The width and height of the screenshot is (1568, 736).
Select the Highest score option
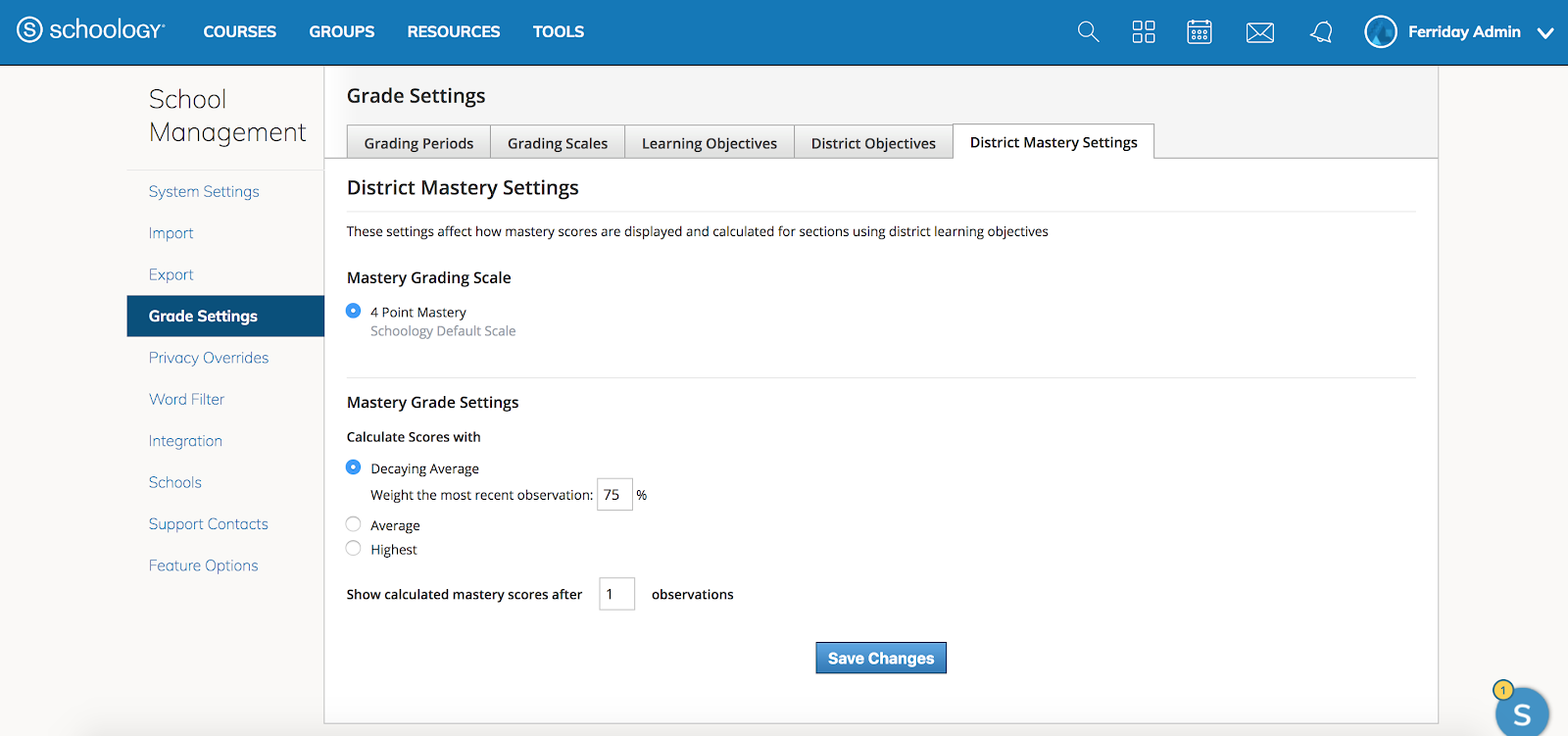click(354, 549)
